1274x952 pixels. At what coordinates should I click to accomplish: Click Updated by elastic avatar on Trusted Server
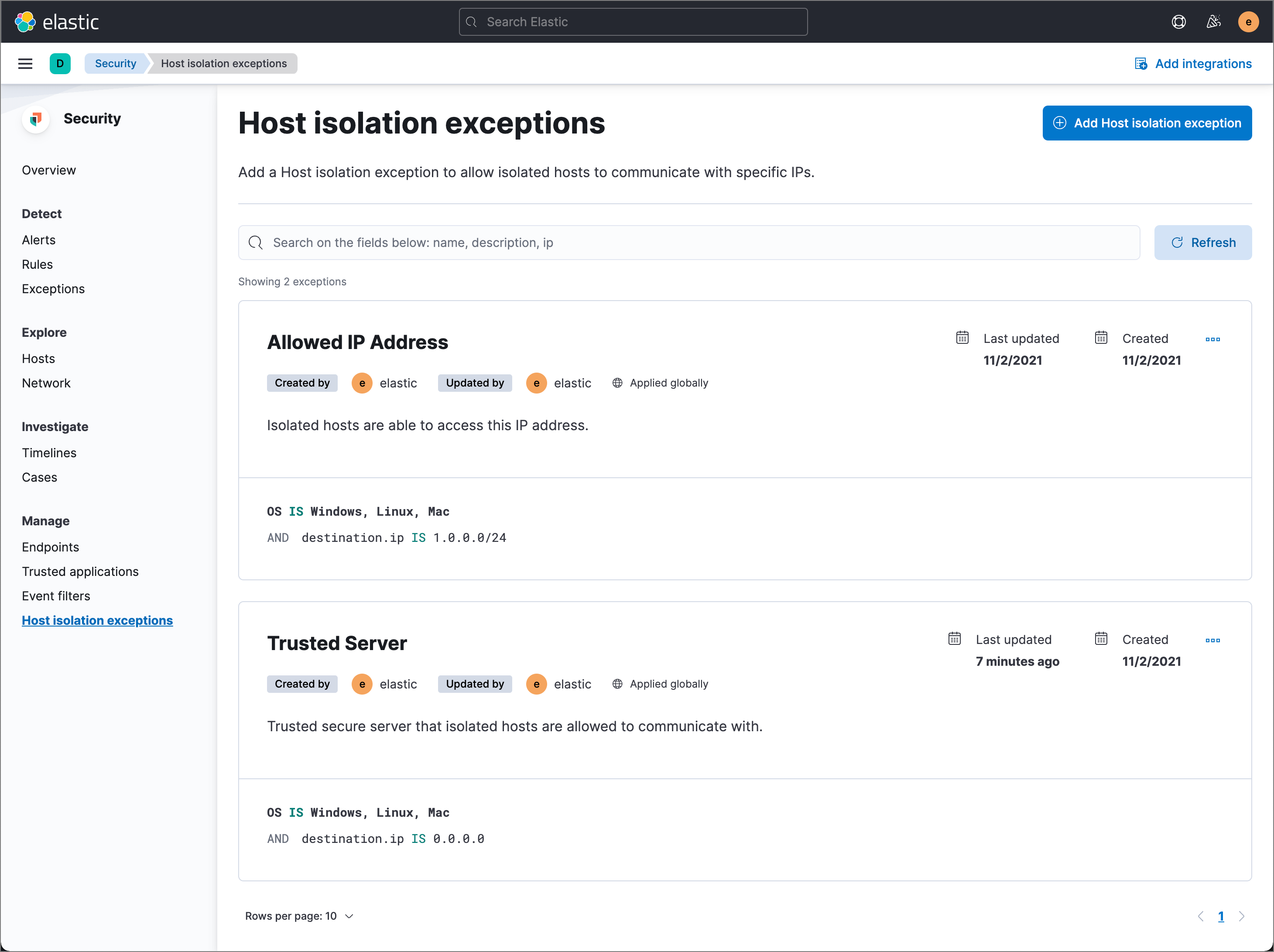click(536, 684)
